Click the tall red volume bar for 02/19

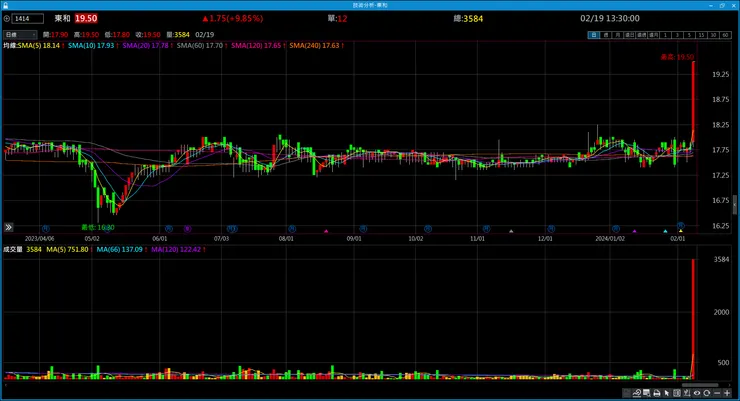[x=693, y=319]
